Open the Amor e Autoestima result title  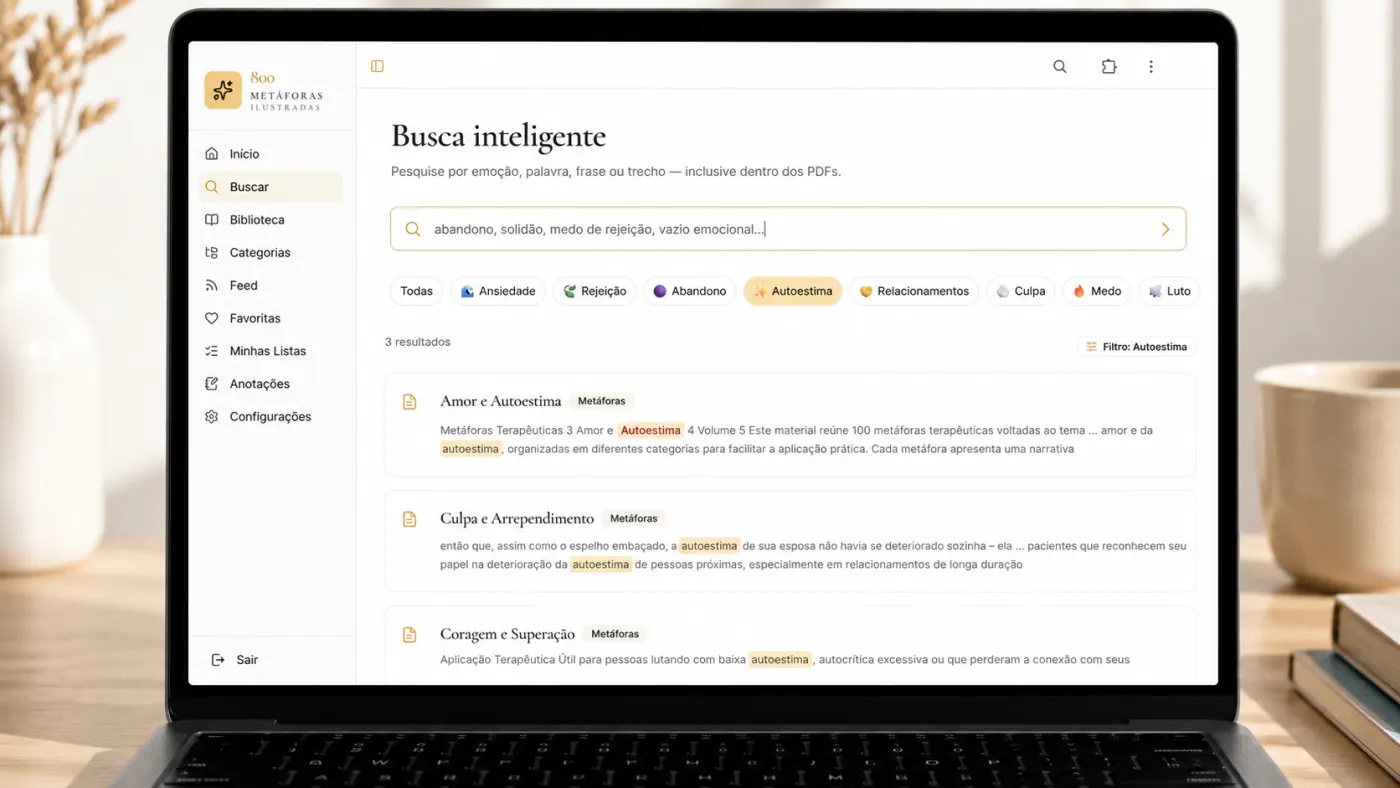click(x=501, y=401)
